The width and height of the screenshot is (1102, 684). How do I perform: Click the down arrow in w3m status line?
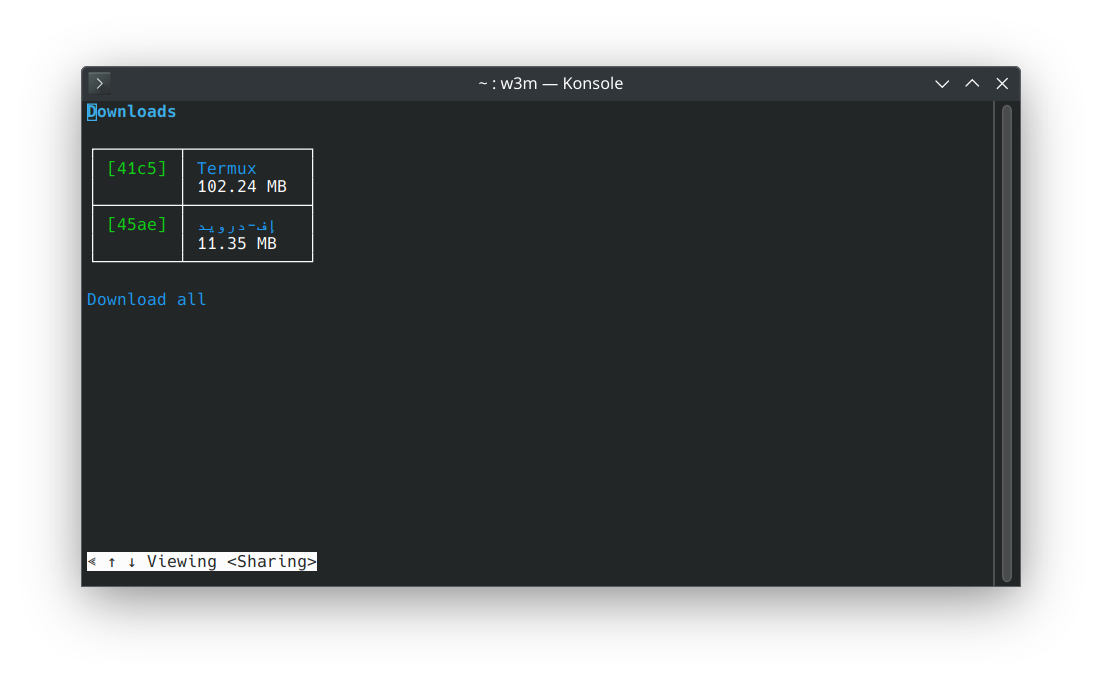pyautogui.click(x=132, y=562)
